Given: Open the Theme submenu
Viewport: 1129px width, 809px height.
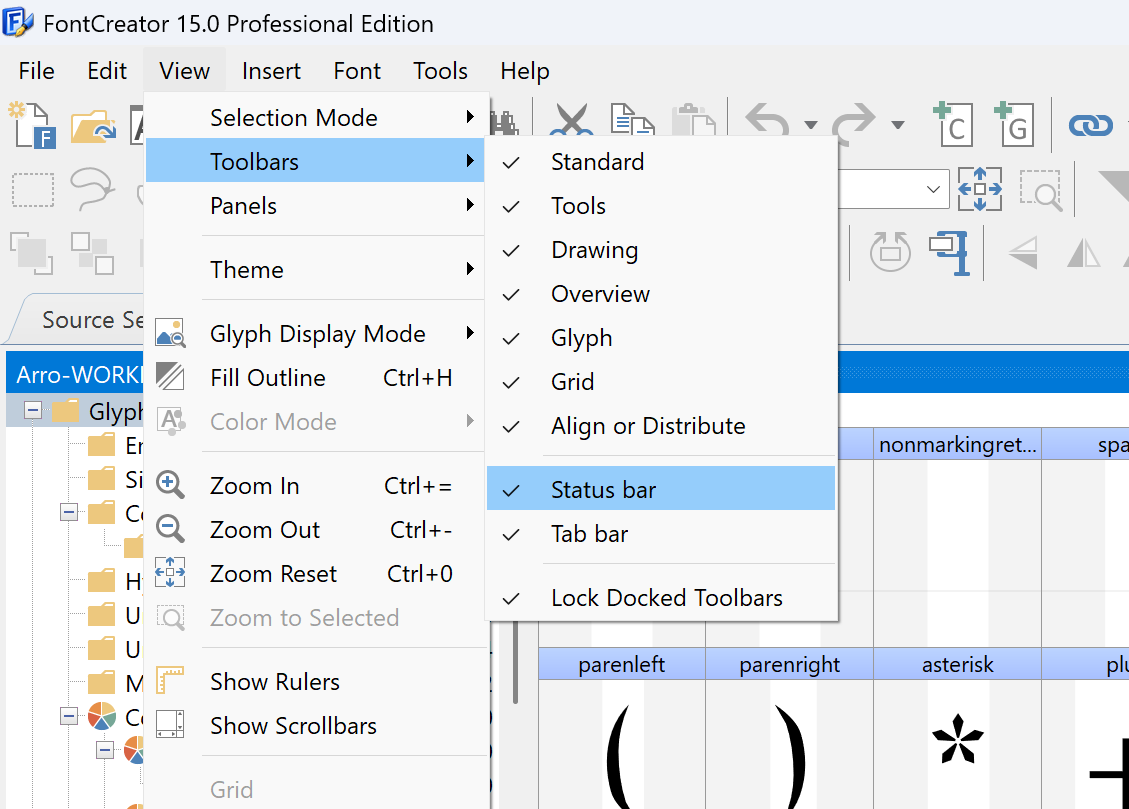Looking at the screenshot, I should point(315,269).
